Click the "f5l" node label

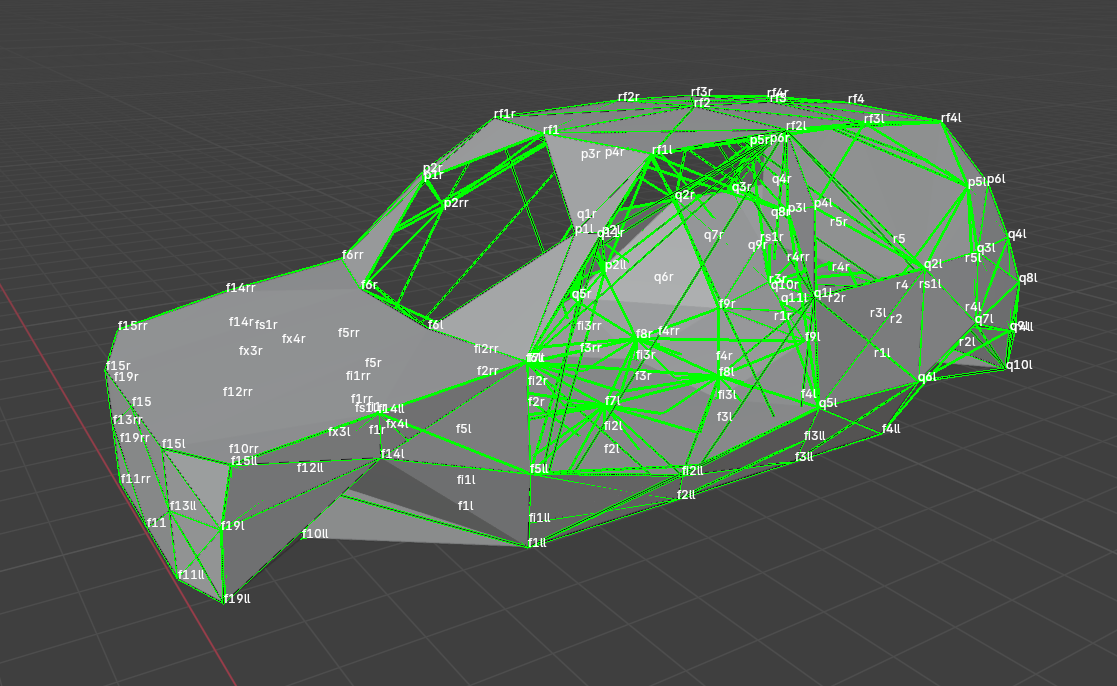(x=464, y=429)
